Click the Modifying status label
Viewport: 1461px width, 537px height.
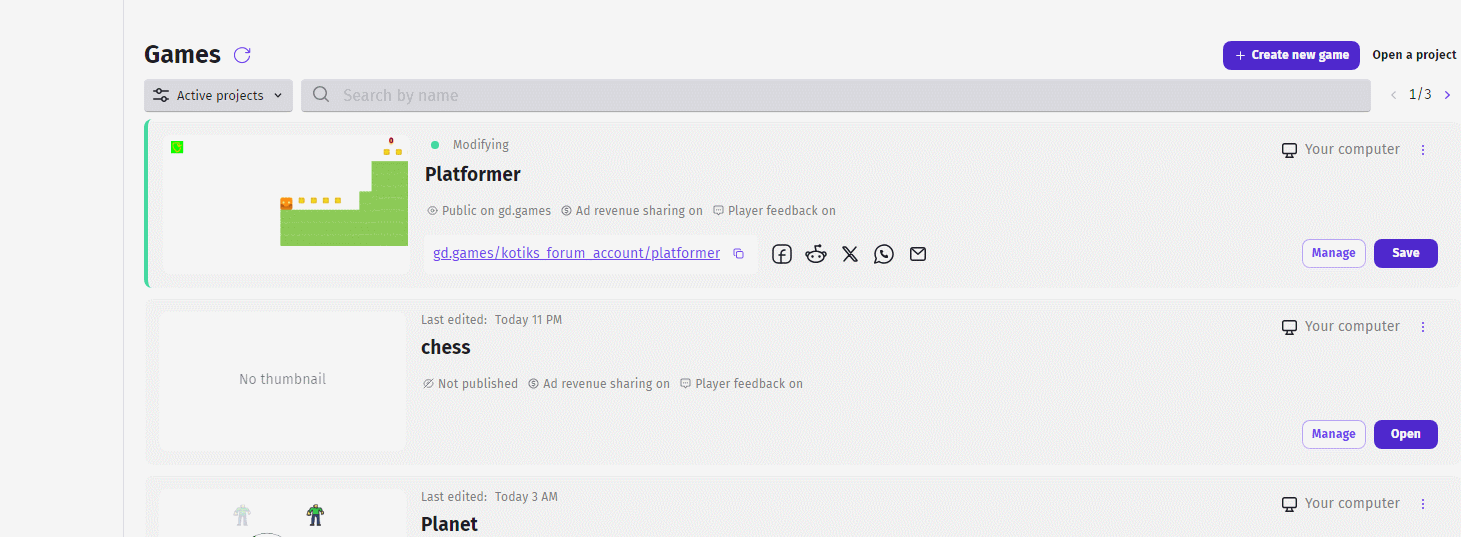click(480, 145)
